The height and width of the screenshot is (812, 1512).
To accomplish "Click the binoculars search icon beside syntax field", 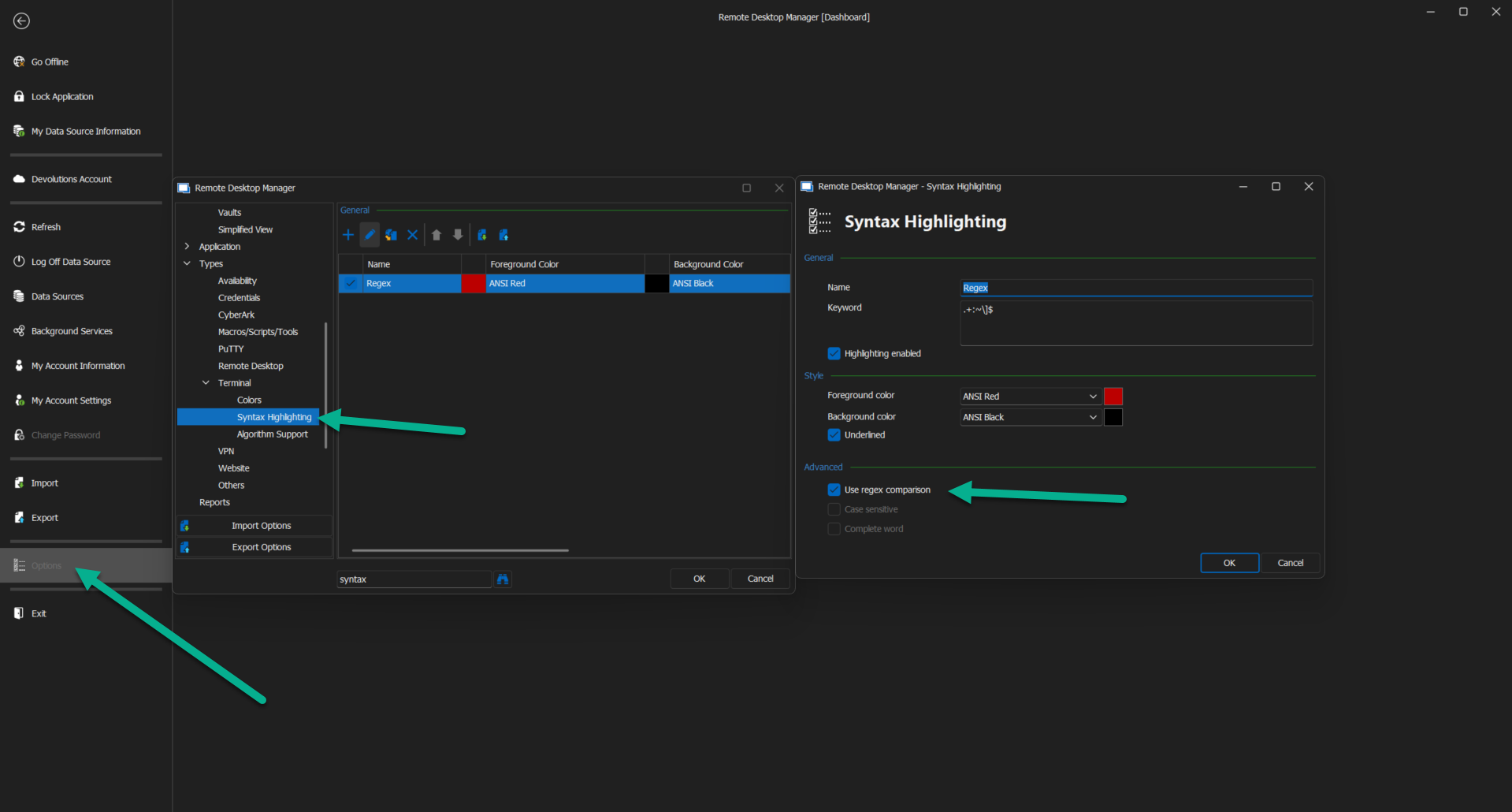I will pos(503,579).
